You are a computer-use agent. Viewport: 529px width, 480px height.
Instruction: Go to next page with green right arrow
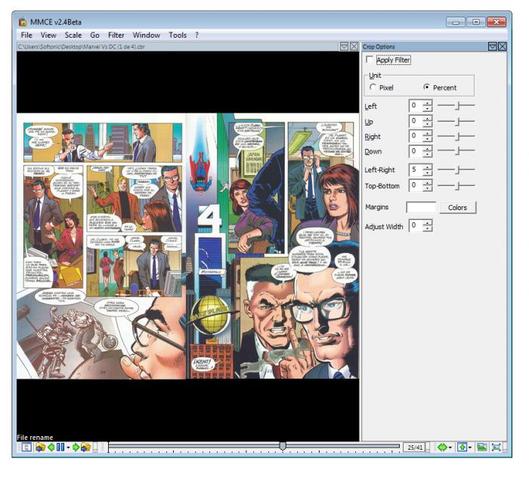[x=76, y=447]
